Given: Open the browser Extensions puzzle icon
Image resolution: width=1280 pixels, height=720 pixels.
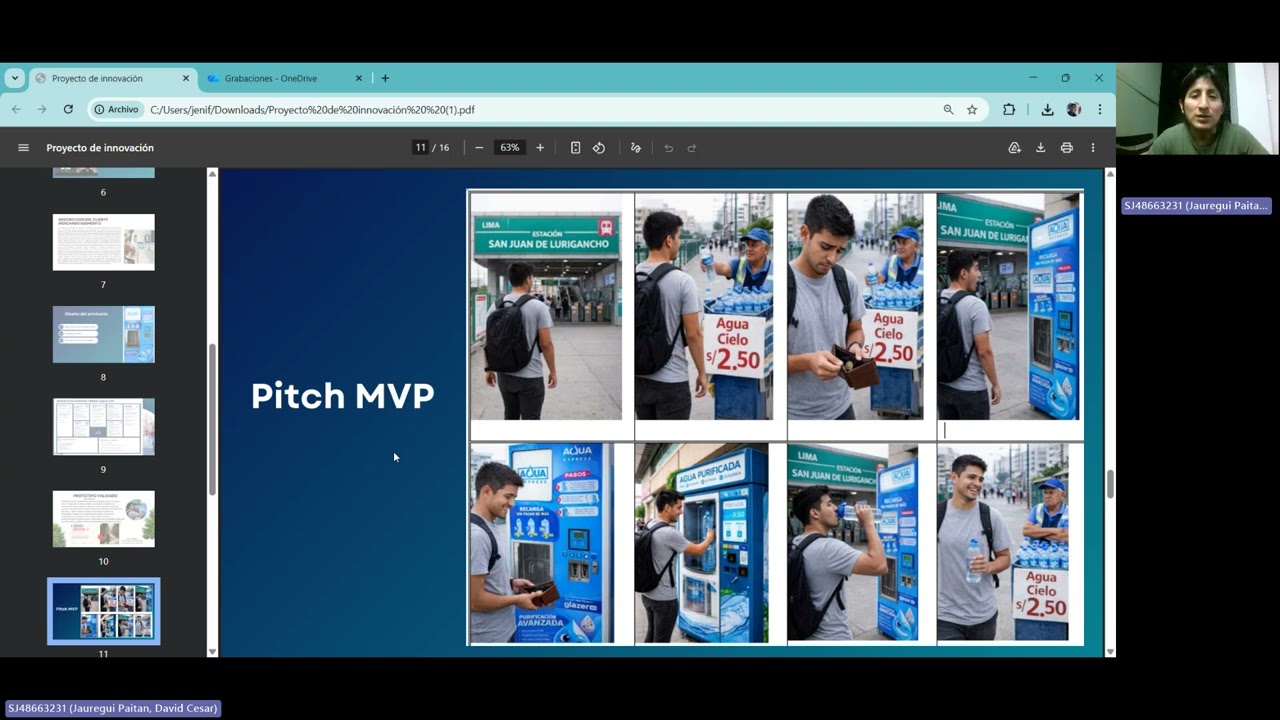Looking at the screenshot, I should point(1009,110).
